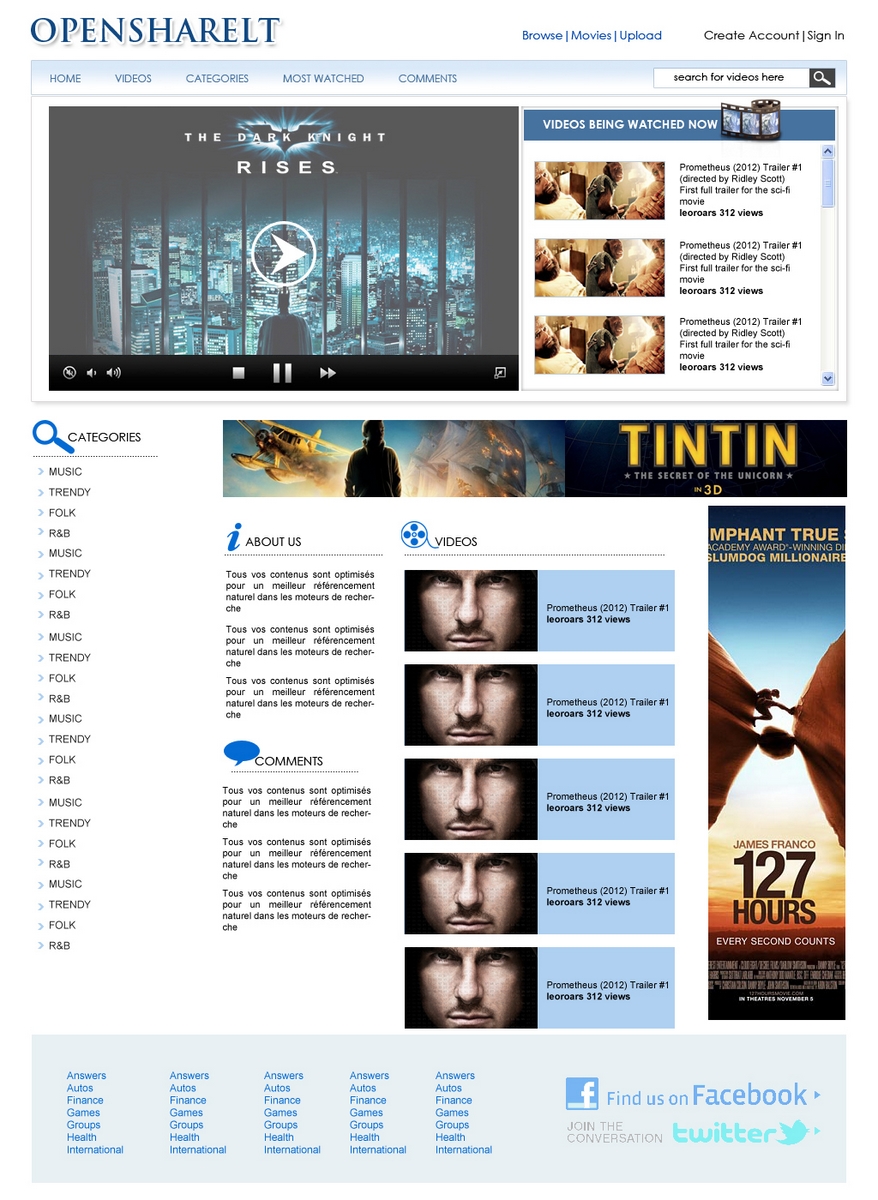Click the OPENSHAREIT logo
The width and height of the screenshot is (878, 1200).
point(155,31)
